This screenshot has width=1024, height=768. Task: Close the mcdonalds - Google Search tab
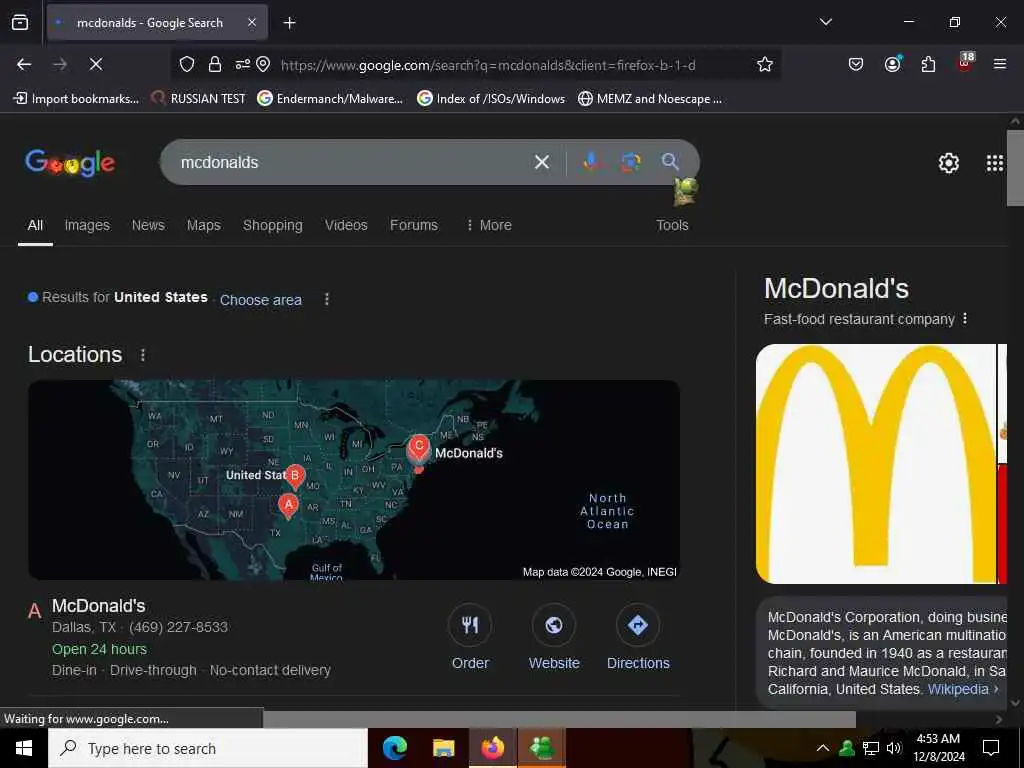coord(252,23)
